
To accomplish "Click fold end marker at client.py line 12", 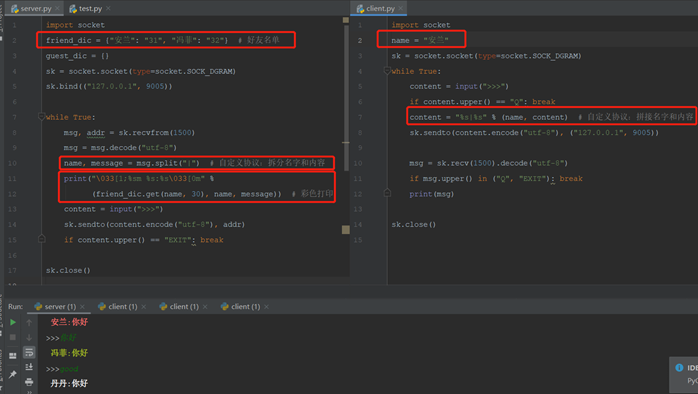I will (387, 193).
